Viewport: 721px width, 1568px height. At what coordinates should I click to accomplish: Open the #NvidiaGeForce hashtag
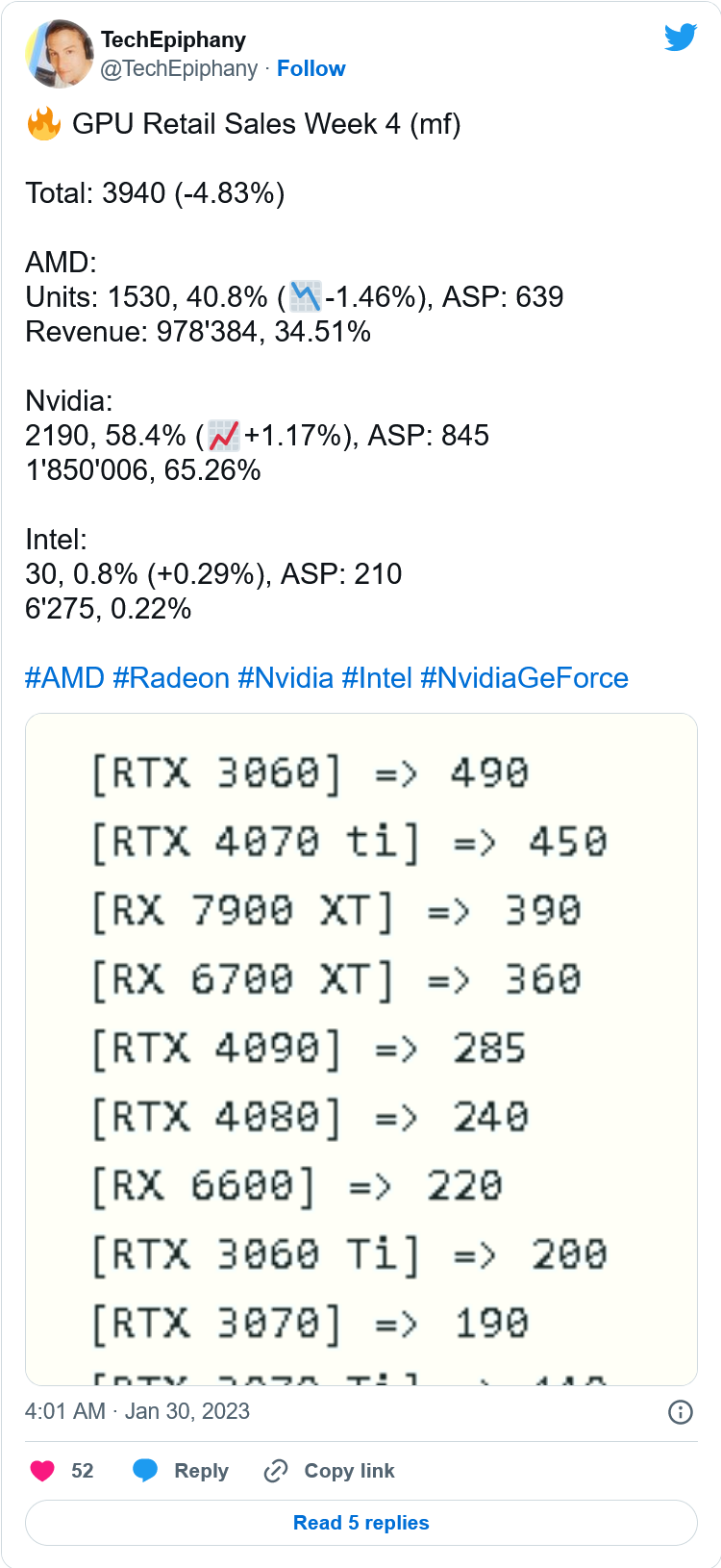pyautogui.click(x=525, y=678)
